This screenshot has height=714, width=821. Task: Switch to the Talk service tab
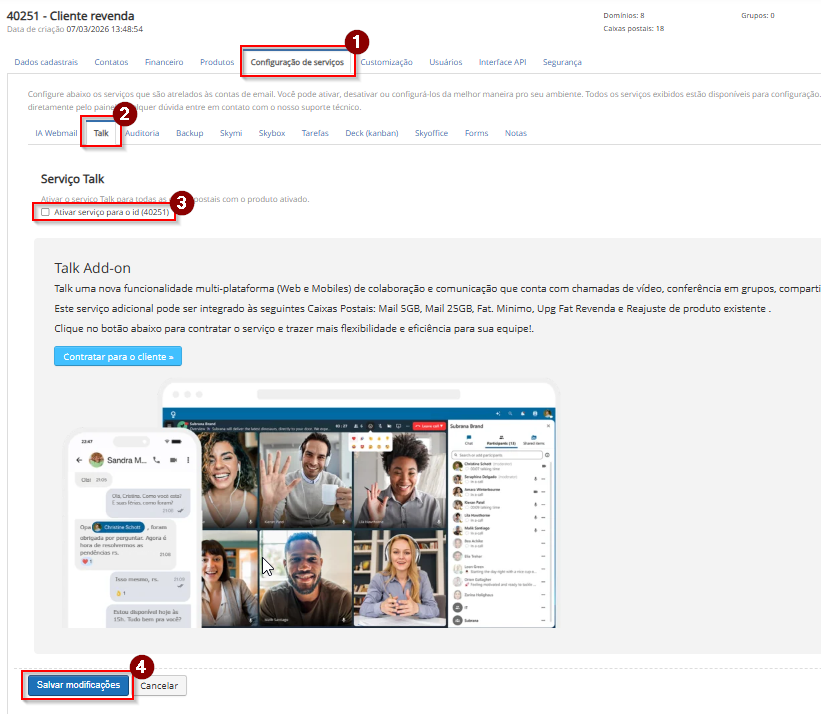click(x=101, y=133)
